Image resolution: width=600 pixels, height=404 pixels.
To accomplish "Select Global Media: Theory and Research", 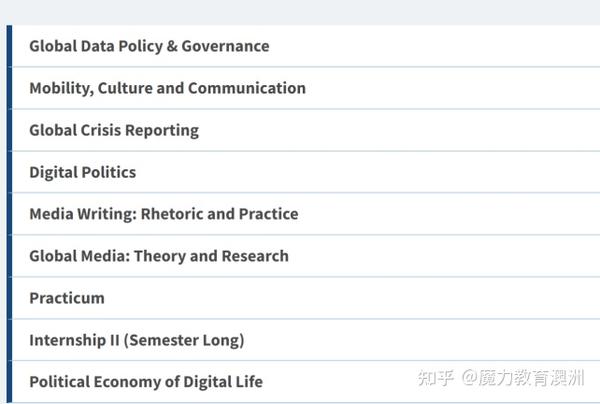I will pos(159,256).
